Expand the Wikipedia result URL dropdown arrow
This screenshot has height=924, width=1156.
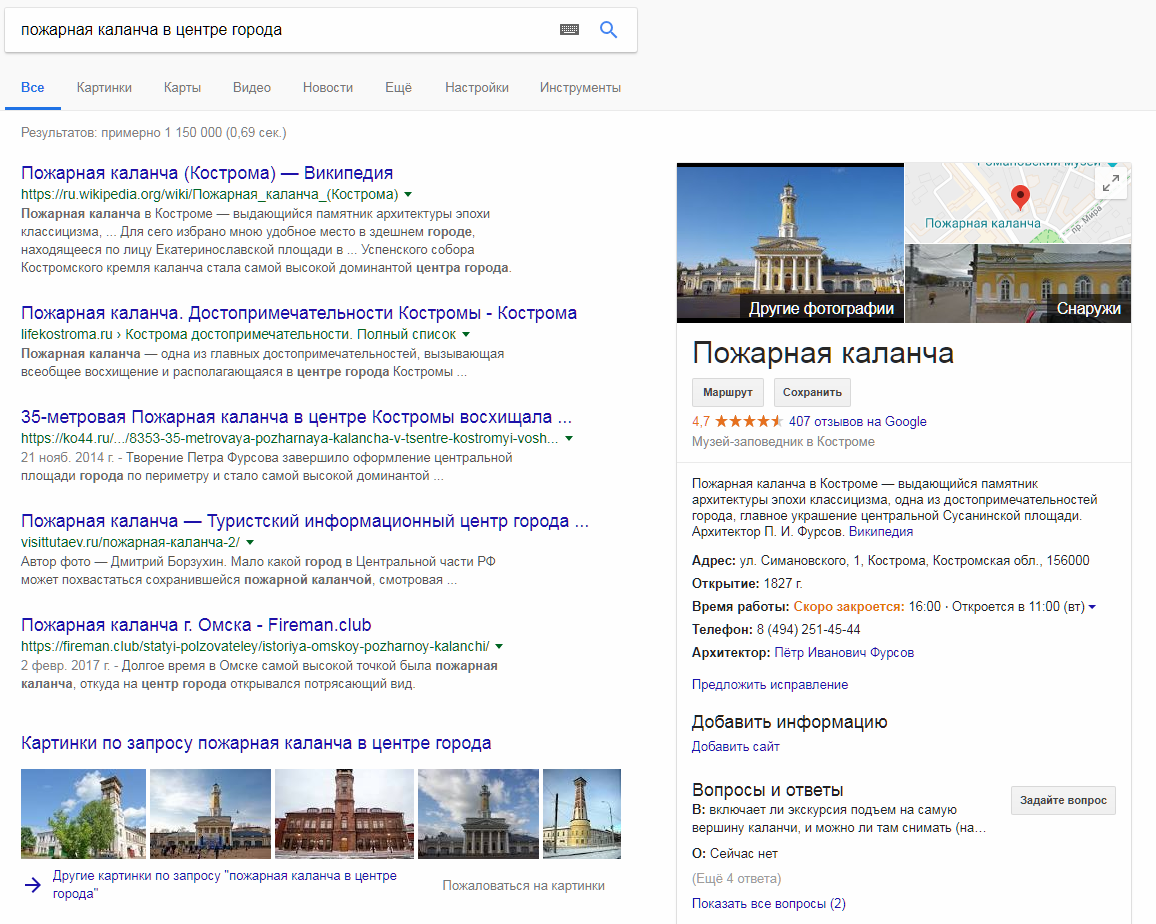408,194
